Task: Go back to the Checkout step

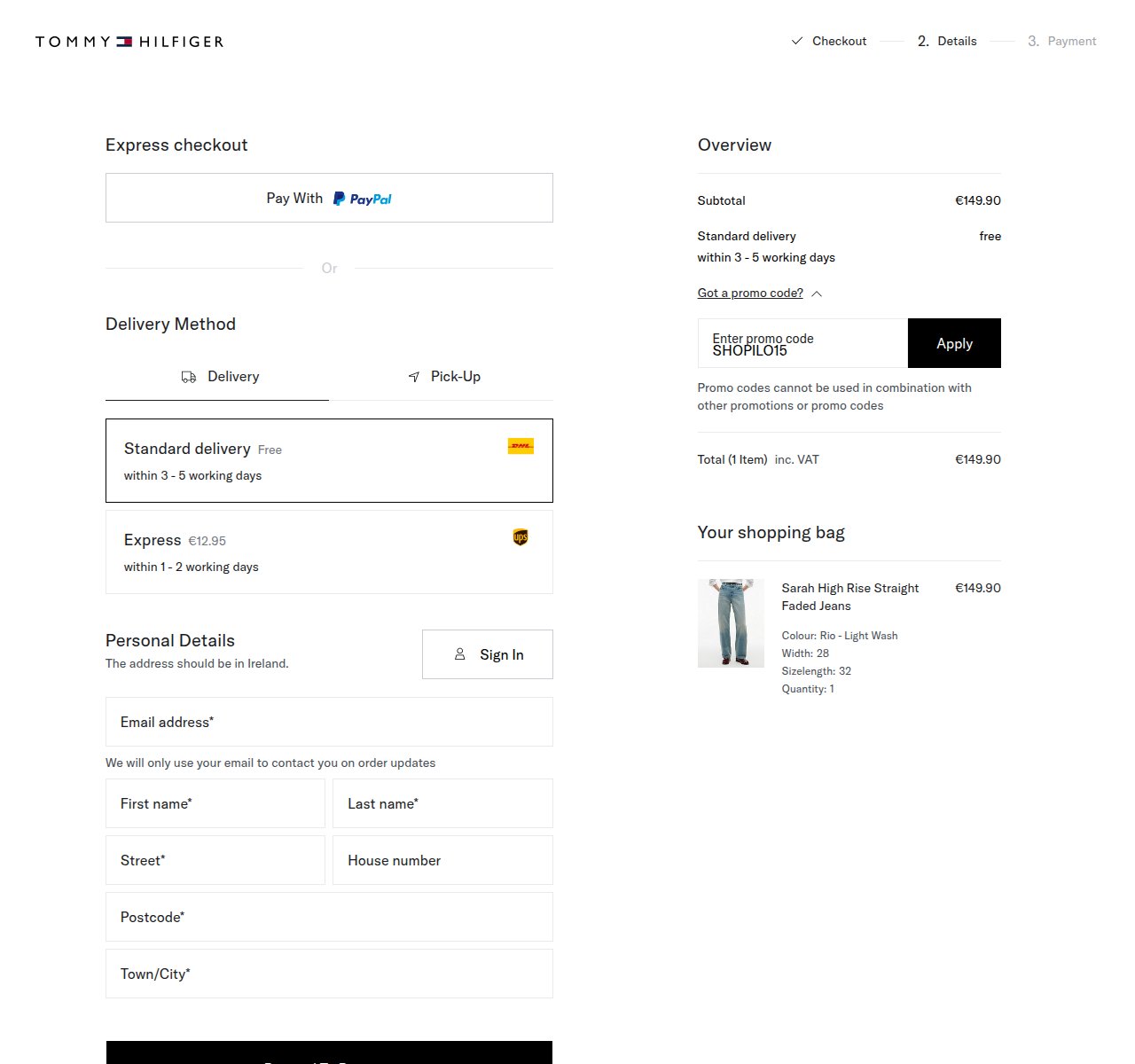Action: pos(829,41)
